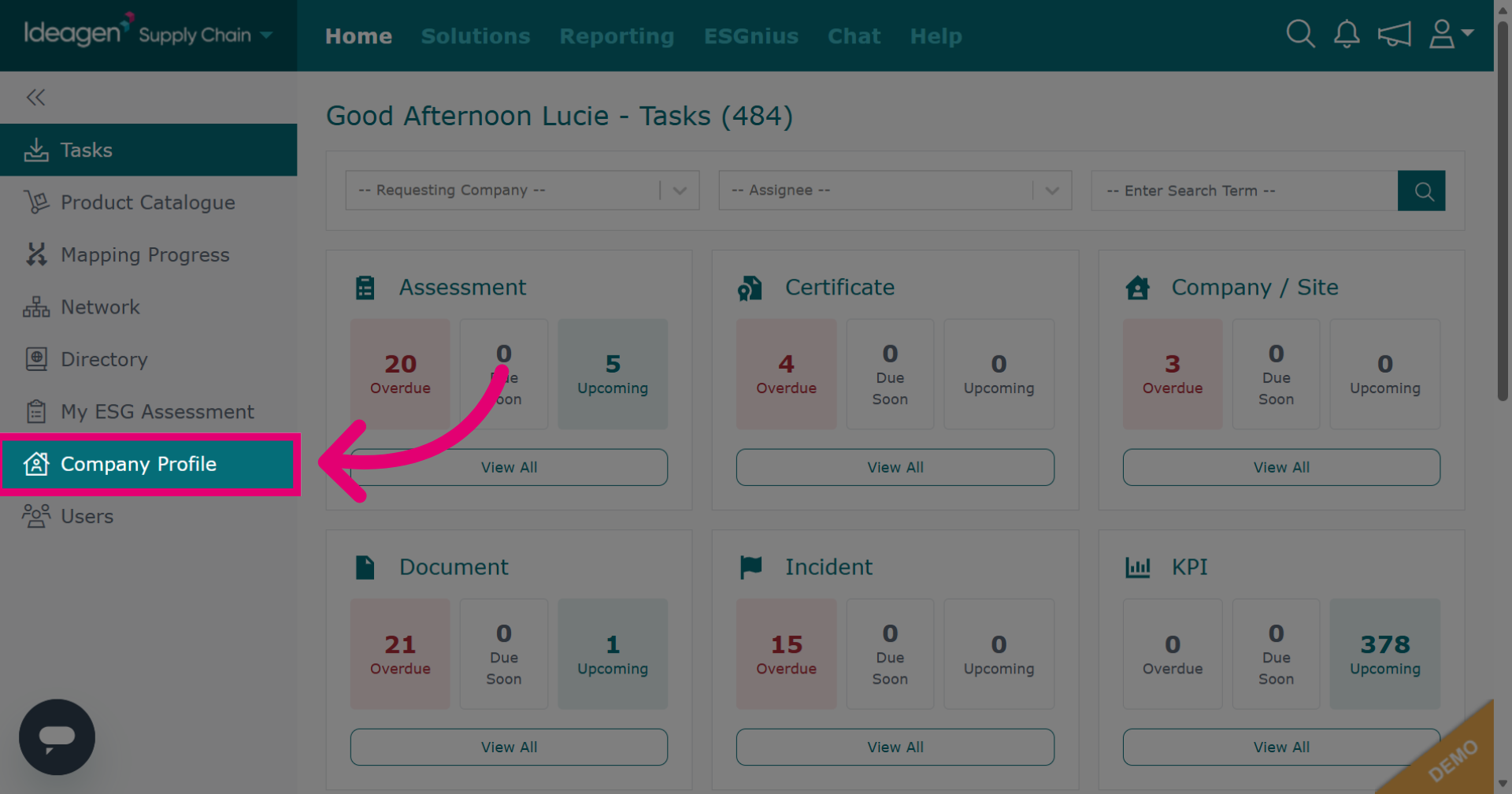This screenshot has height=794, width=1512.
Task: View All Assessment tasks
Action: pyautogui.click(x=509, y=467)
